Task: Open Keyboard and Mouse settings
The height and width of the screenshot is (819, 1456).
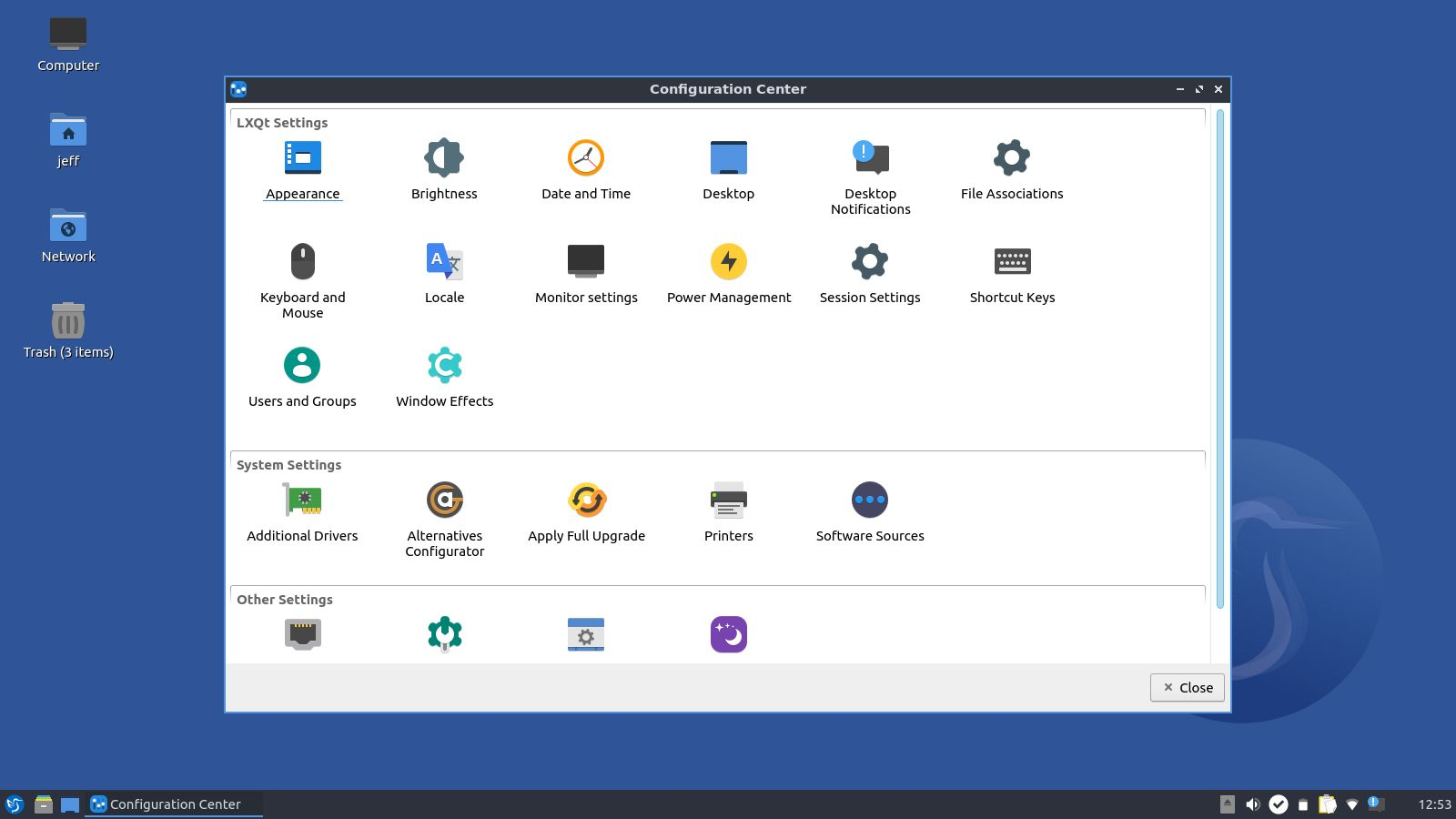Action: coord(302,281)
